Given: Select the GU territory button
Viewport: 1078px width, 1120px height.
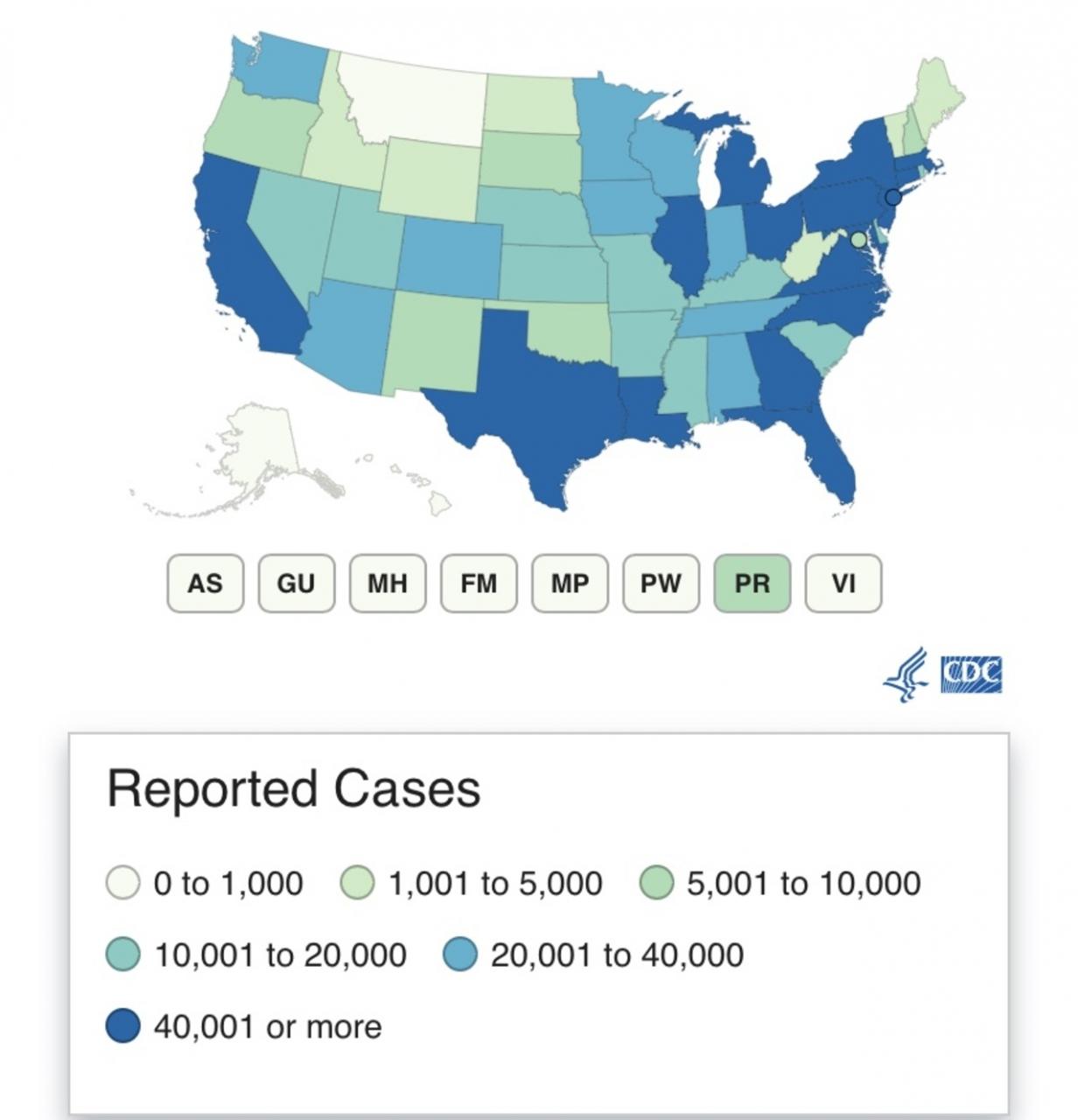Looking at the screenshot, I should (297, 584).
